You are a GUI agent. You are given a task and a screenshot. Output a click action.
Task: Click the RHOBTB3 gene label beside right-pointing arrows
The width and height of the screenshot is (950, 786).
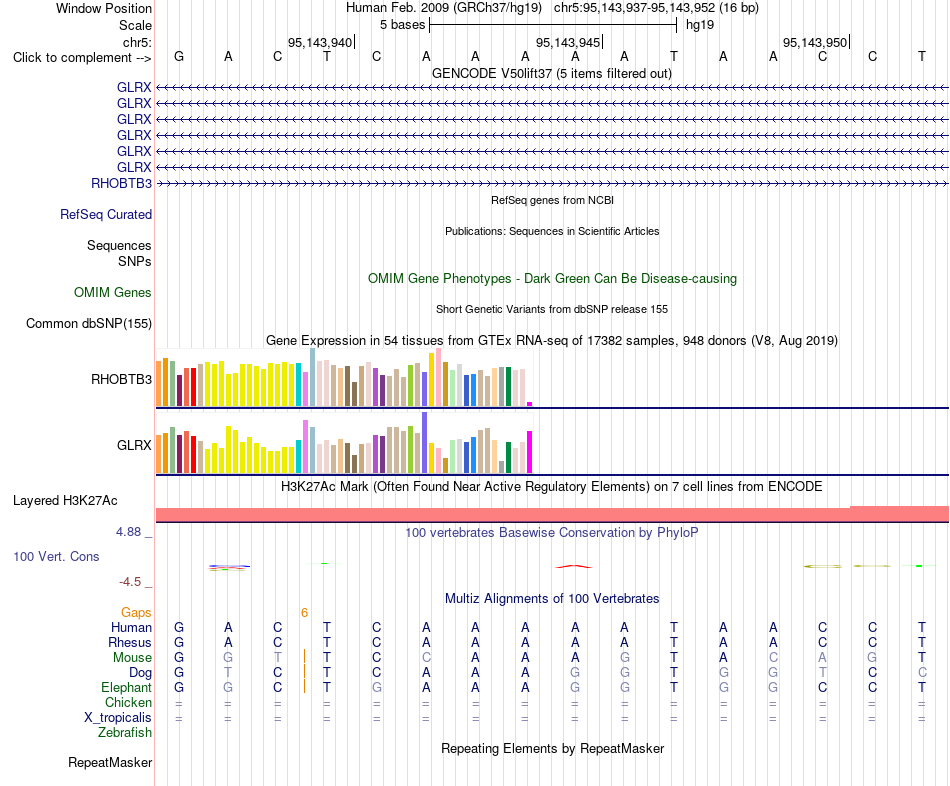(121, 184)
